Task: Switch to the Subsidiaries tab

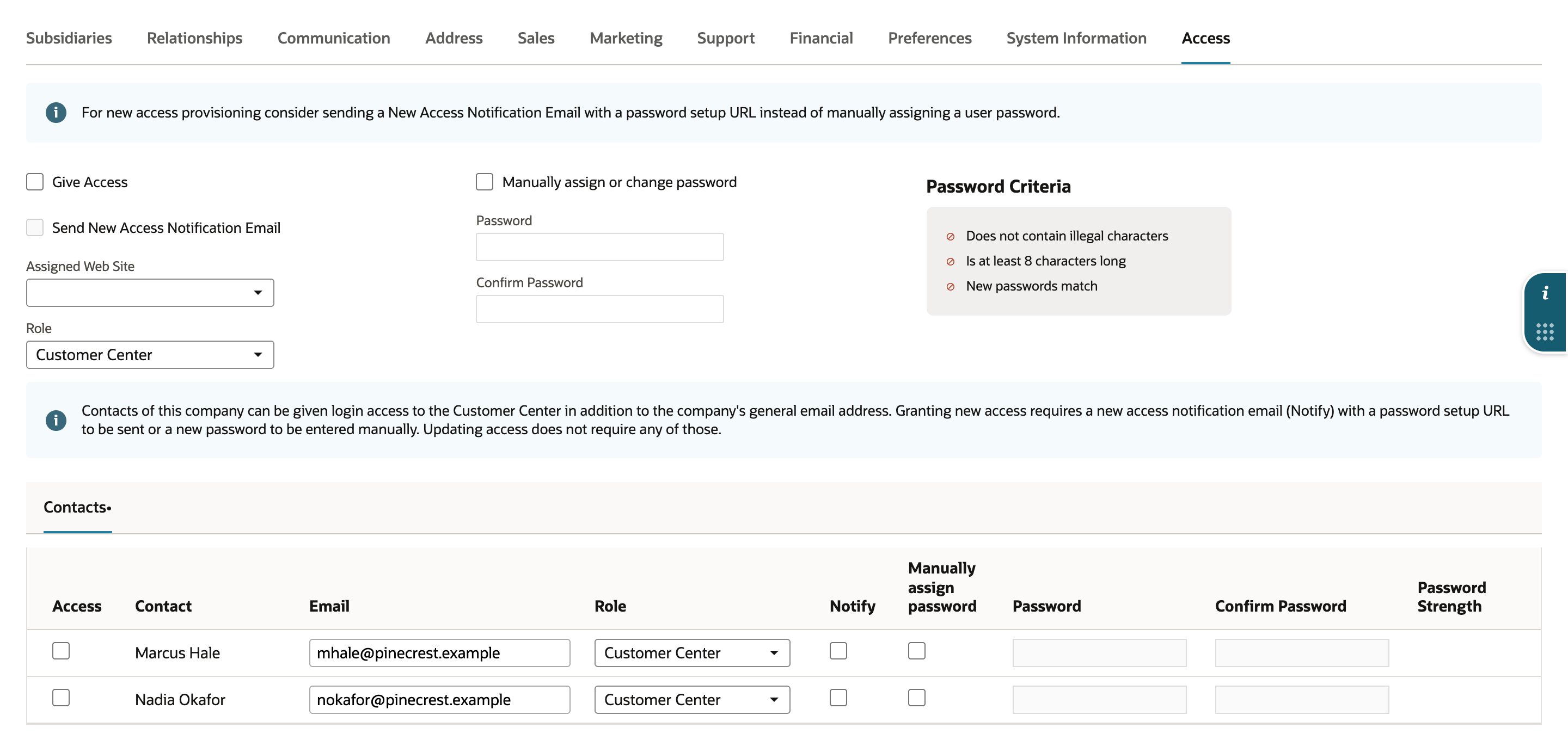Action: [x=69, y=38]
